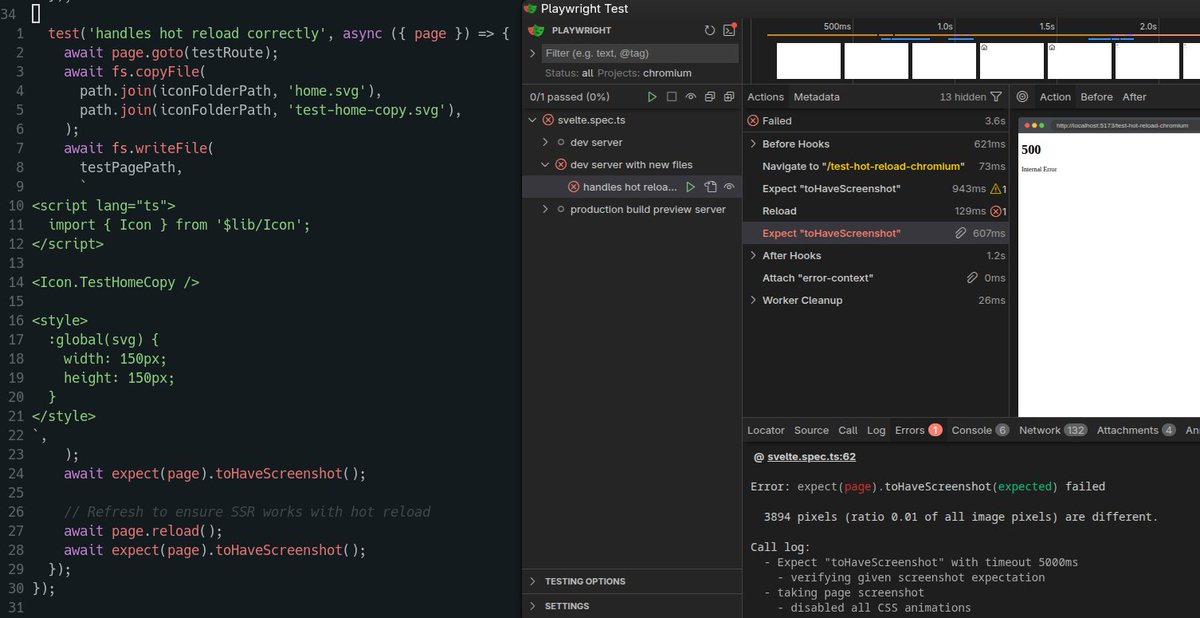
Task: Open the Network tab
Action: pyautogui.click(x=1053, y=430)
